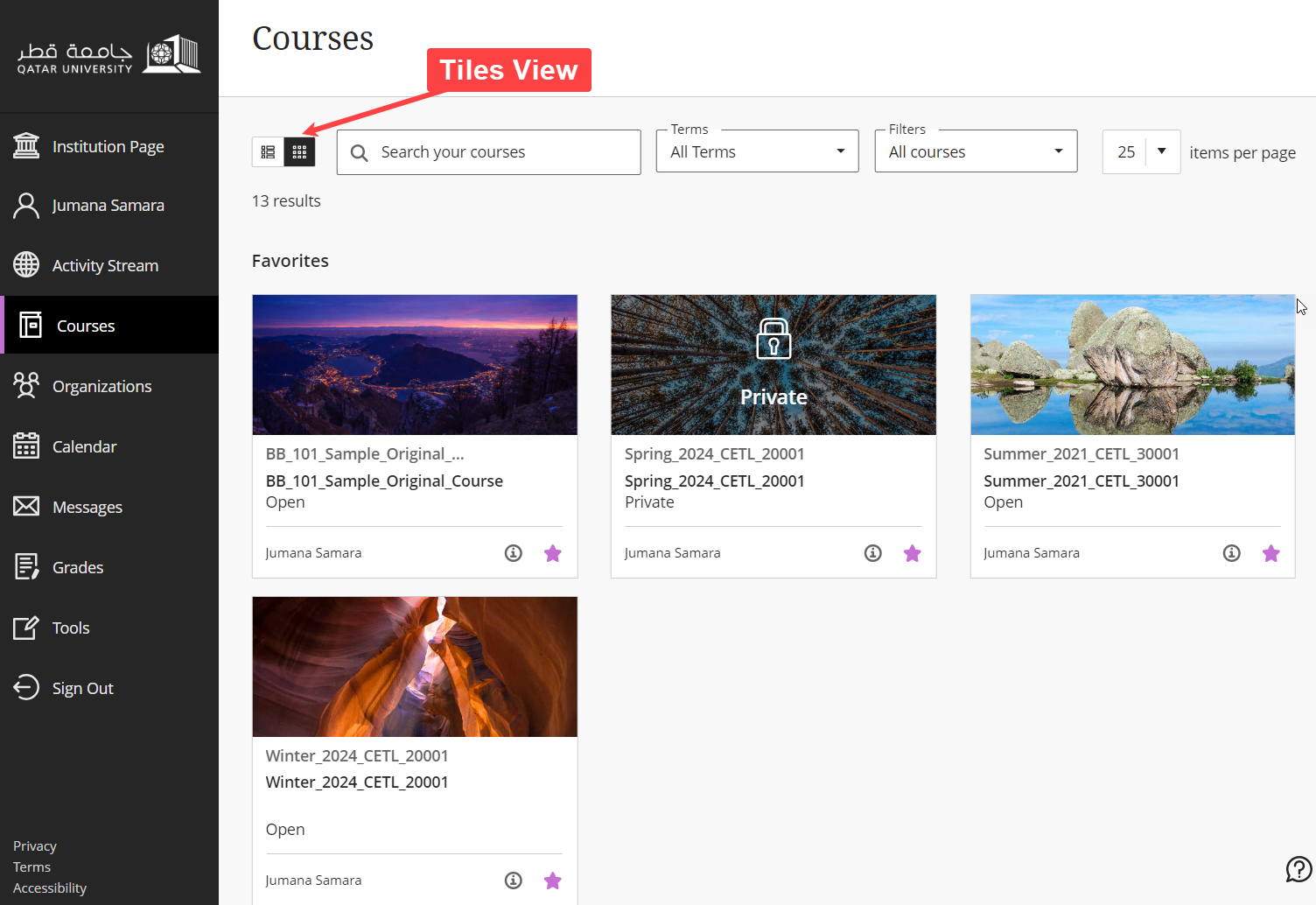
Task: Switch to list view layout
Action: [x=268, y=152]
